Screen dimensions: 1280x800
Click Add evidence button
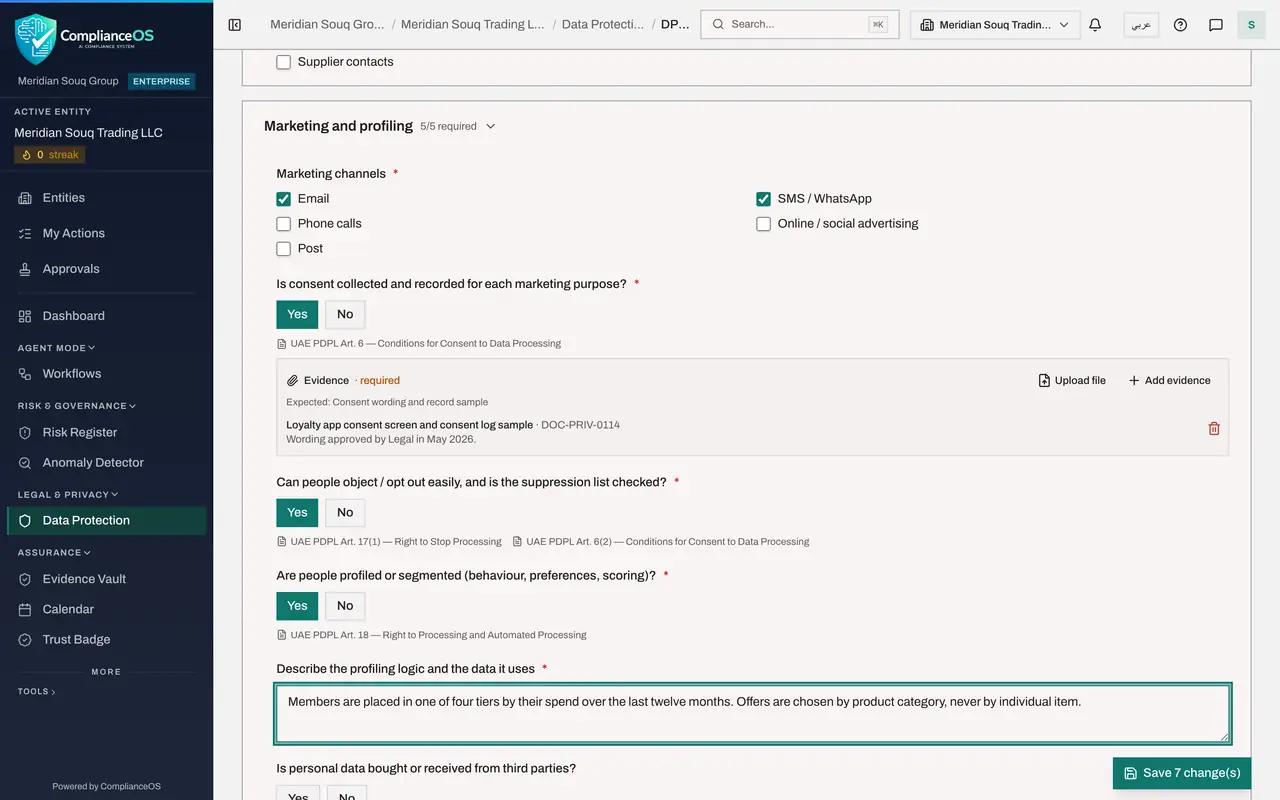pyautogui.click(x=1169, y=381)
